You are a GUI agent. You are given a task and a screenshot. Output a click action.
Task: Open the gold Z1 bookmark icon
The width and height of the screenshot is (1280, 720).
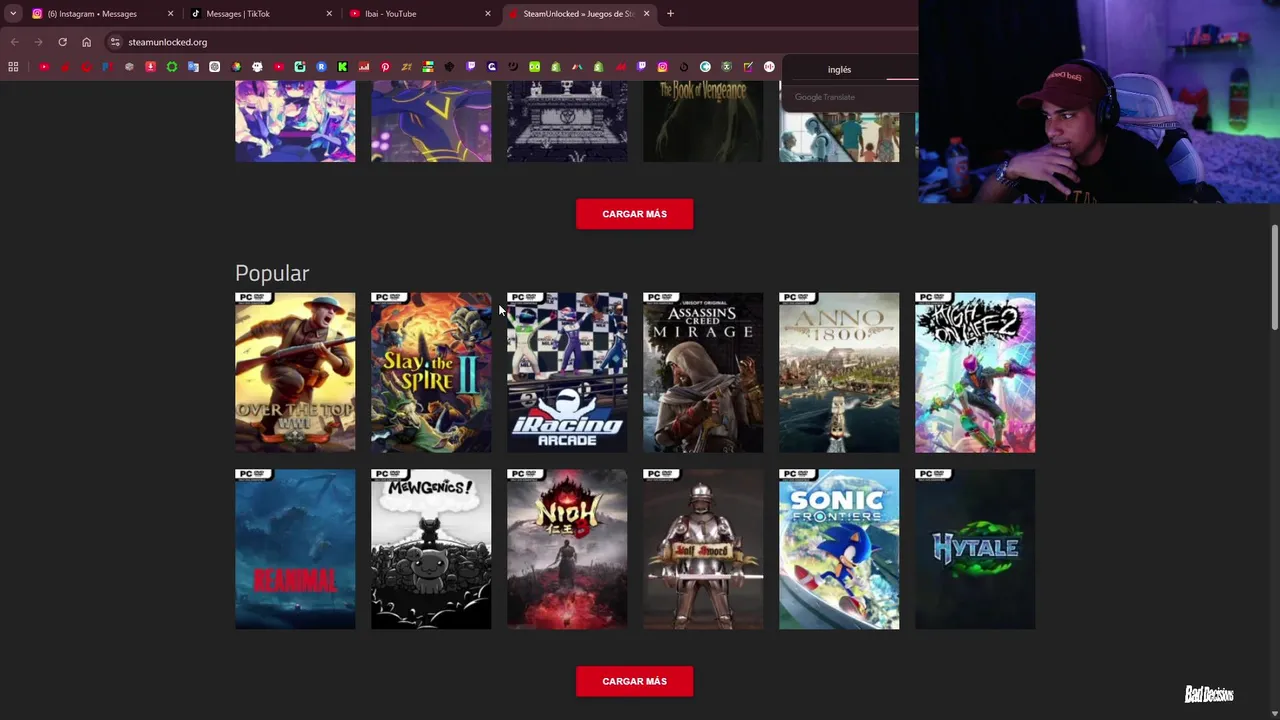pyautogui.click(x=406, y=67)
